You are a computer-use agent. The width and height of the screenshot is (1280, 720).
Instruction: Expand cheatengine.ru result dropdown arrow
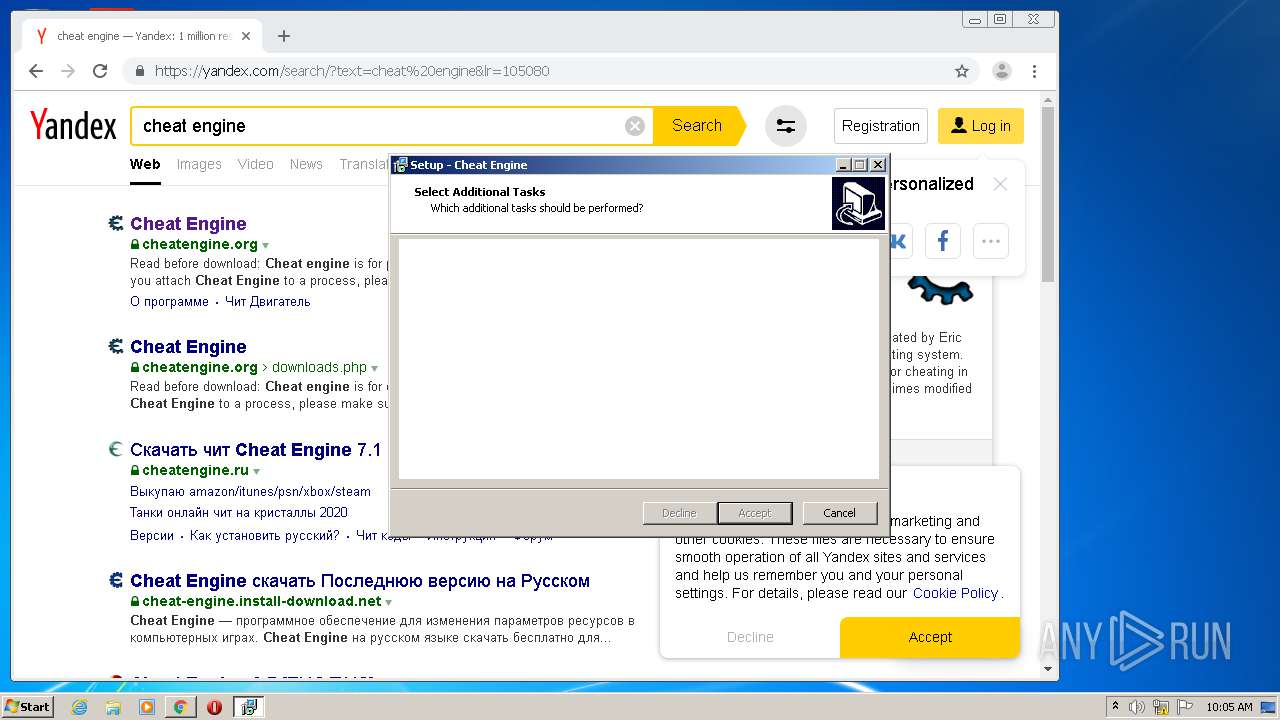(256, 471)
